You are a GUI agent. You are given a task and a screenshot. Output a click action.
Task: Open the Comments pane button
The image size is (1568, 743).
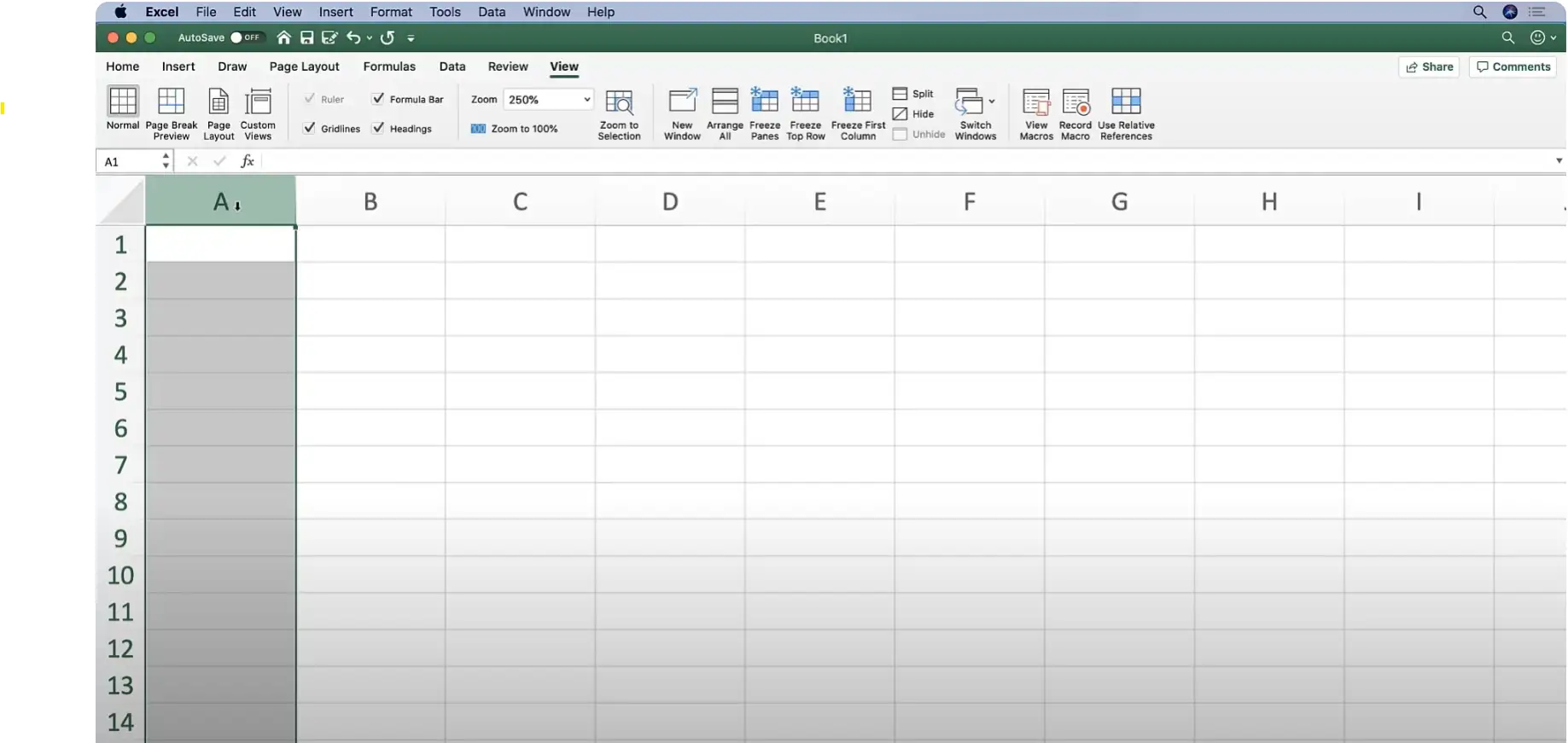coord(1513,67)
